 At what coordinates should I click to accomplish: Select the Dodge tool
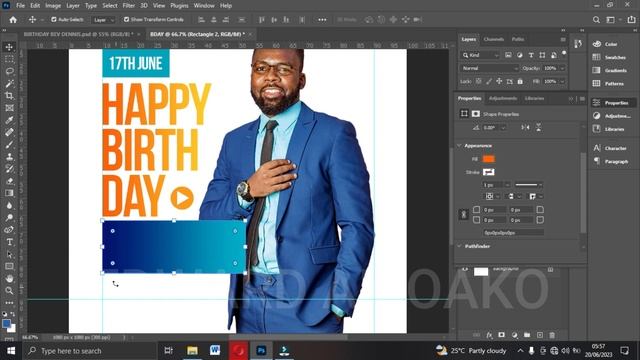pos(9,218)
